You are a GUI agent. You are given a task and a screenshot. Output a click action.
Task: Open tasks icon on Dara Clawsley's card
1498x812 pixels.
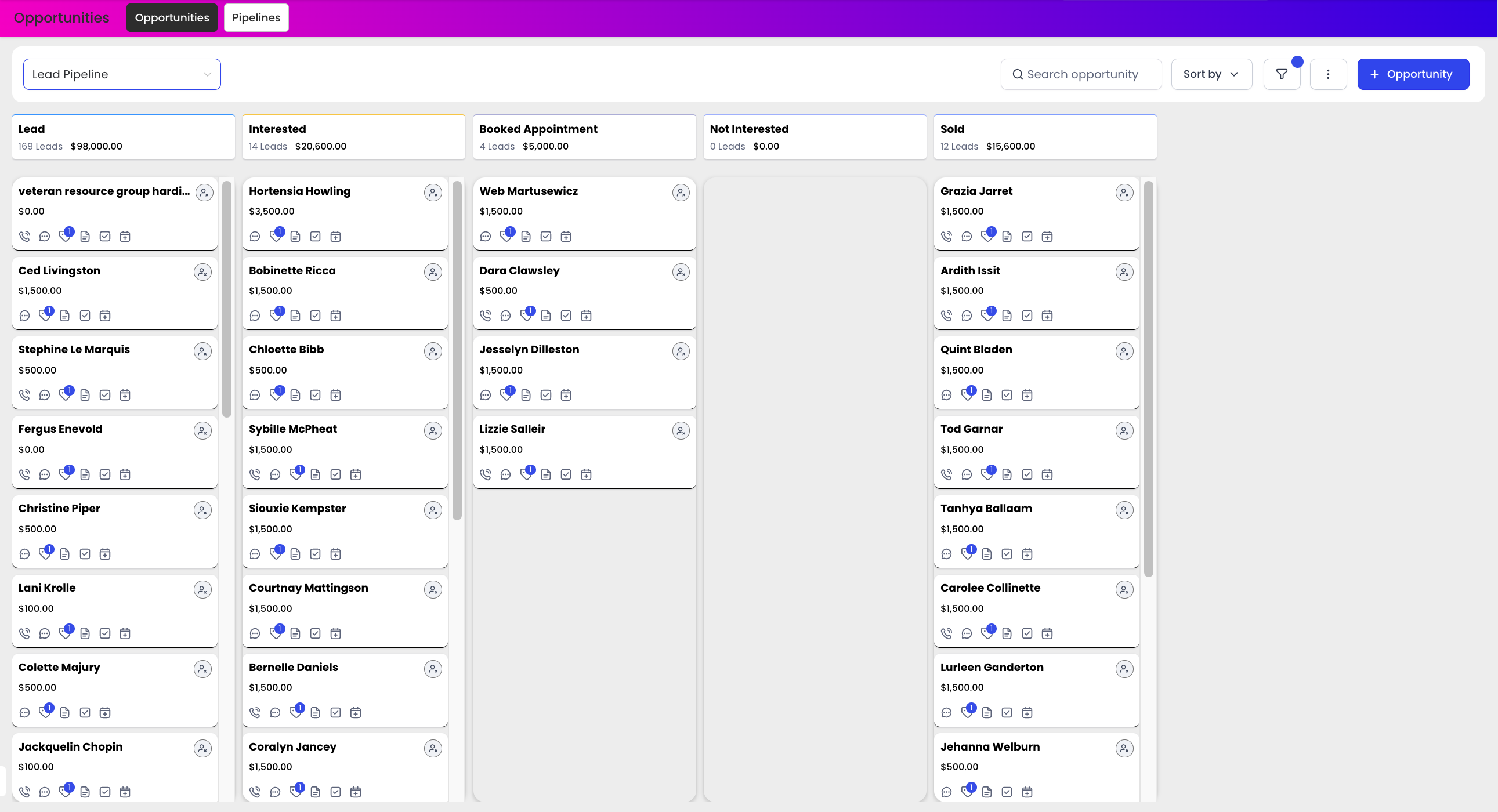coord(566,315)
